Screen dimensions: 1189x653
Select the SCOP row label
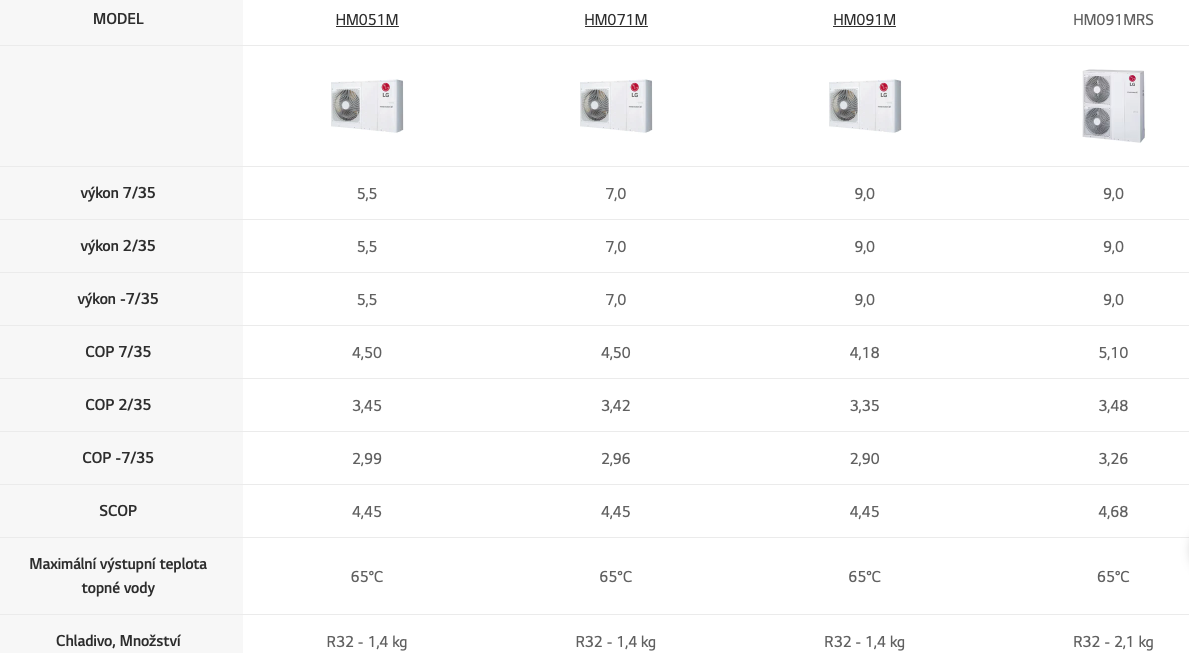[118, 511]
